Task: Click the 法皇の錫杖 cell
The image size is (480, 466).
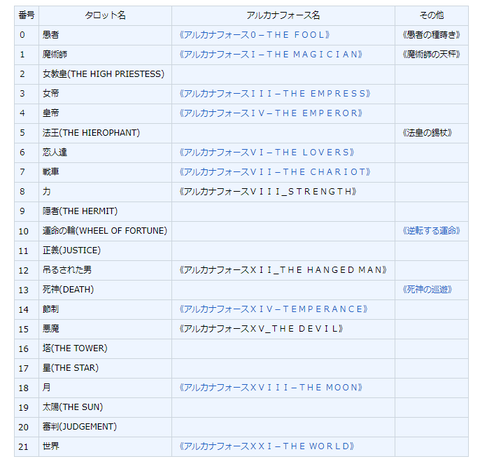Action: 432,133
